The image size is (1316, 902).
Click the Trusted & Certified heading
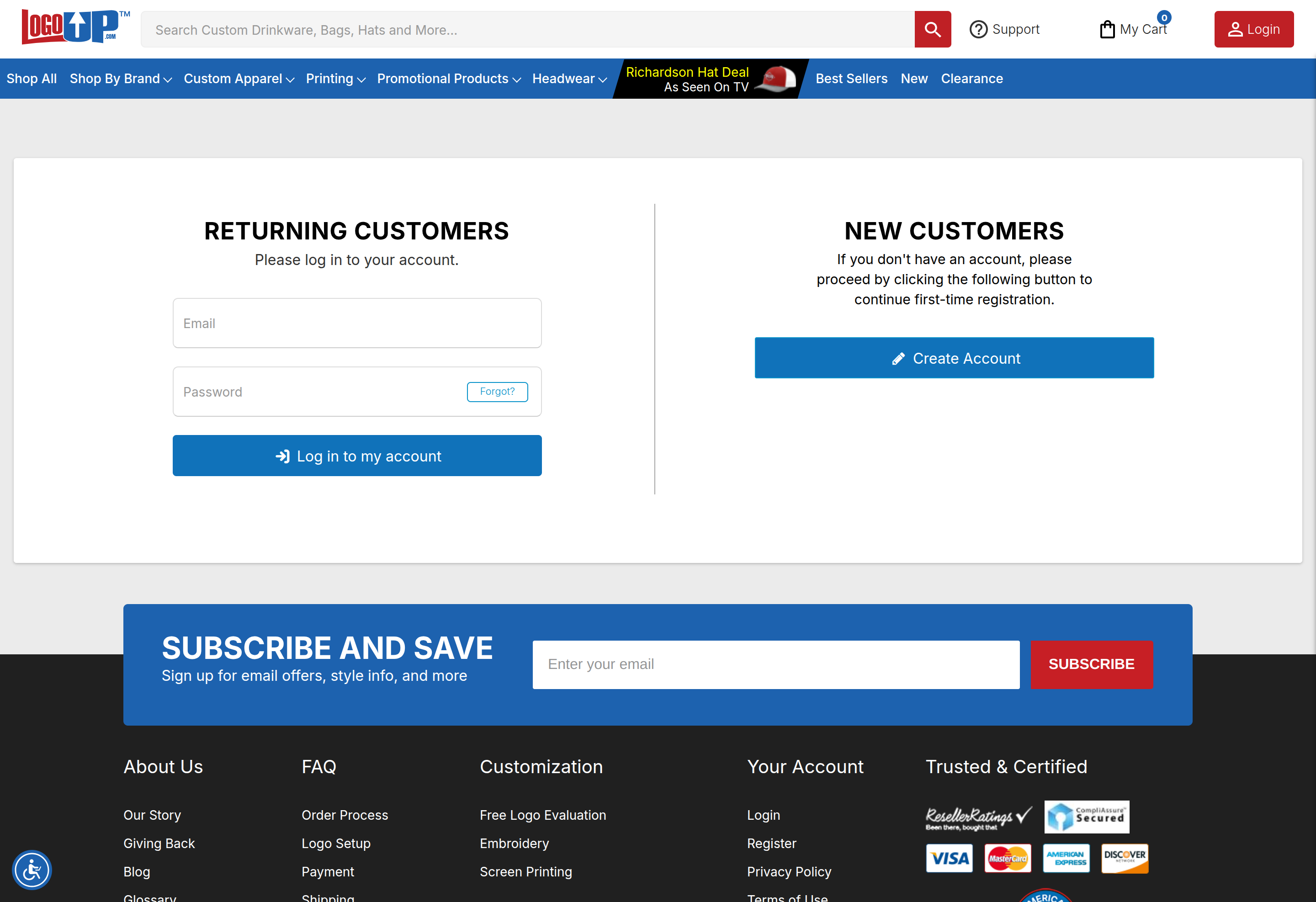1006,766
